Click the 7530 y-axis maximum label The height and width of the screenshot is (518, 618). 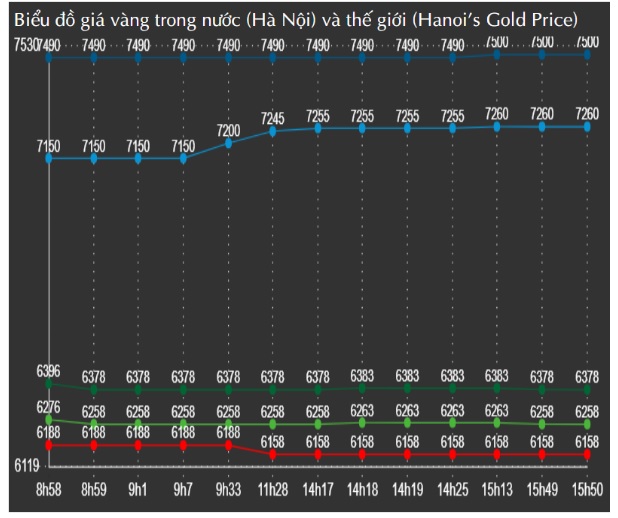[22, 44]
